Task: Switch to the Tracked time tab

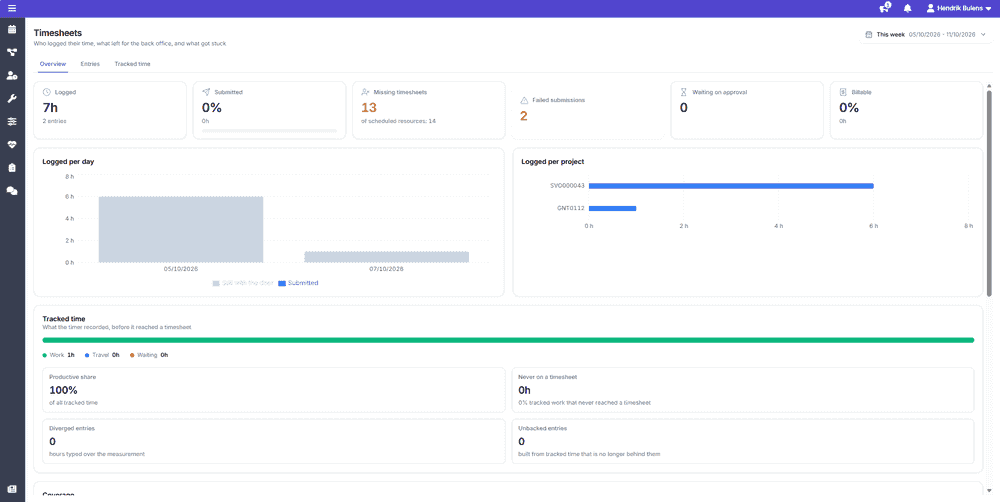Action: tap(133, 64)
